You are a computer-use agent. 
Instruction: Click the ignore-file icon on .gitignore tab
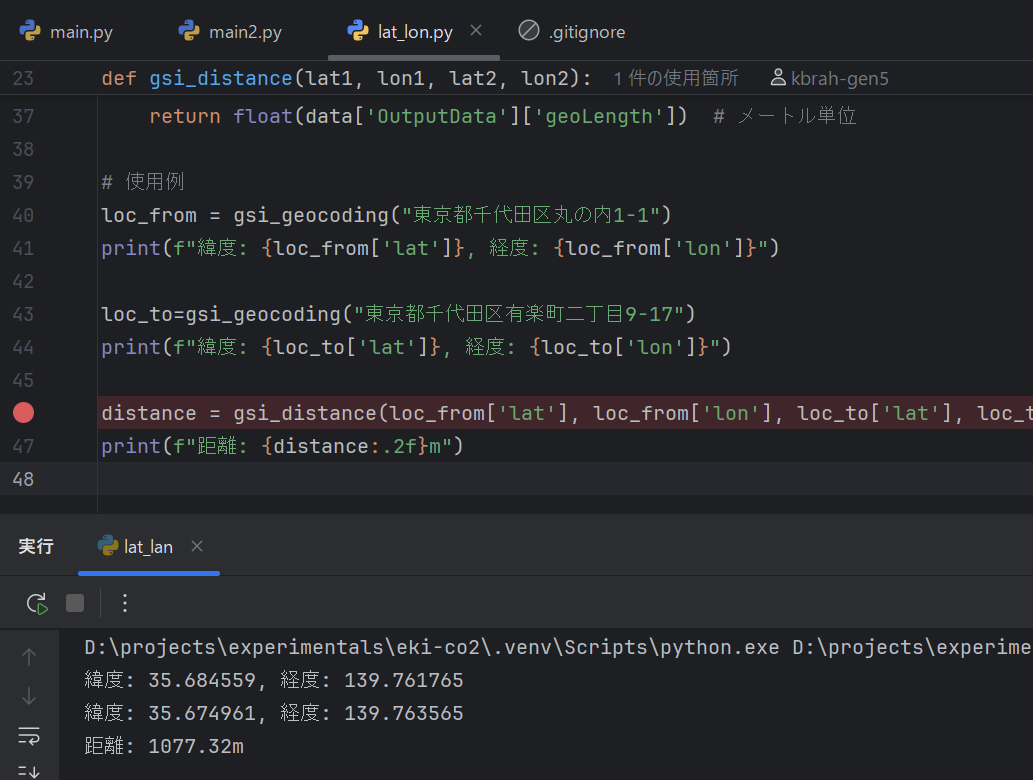coord(528,30)
